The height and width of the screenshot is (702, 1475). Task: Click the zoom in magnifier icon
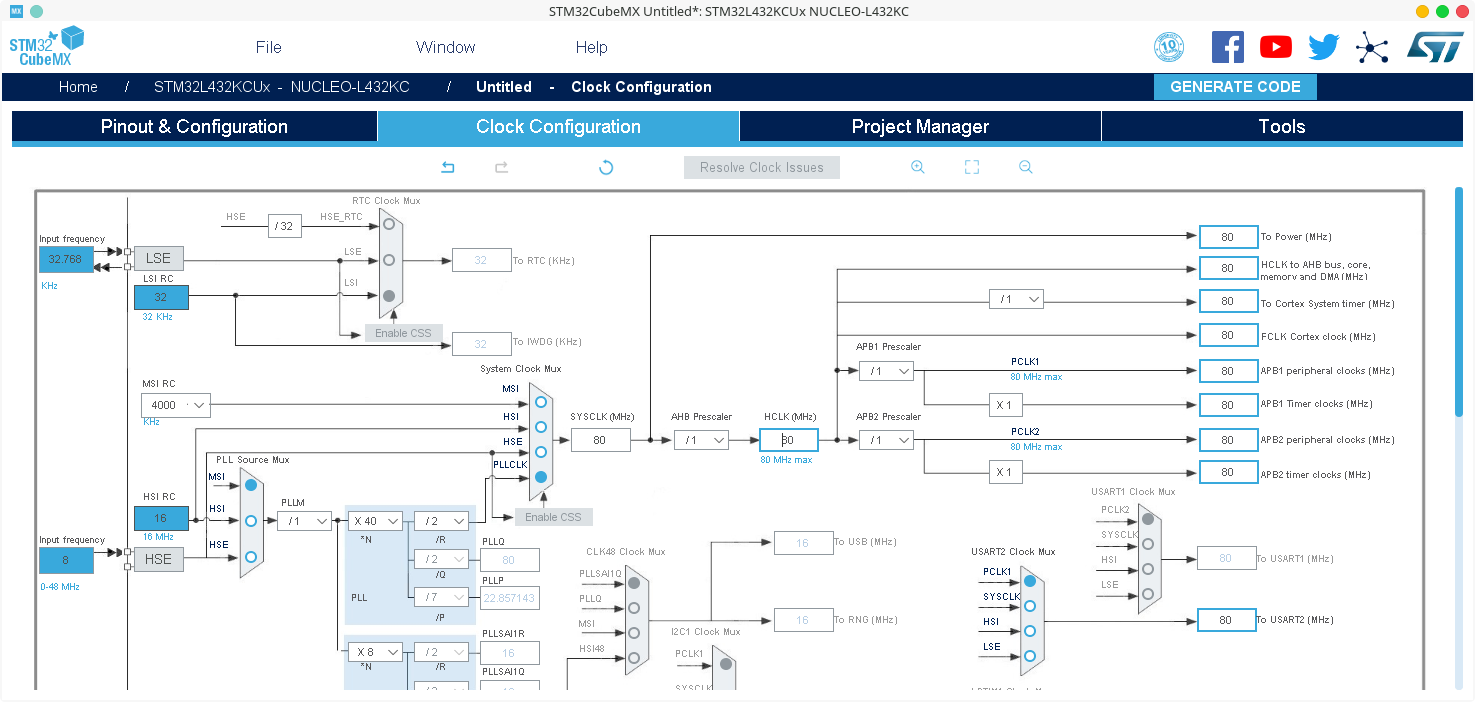pyautogui.click(x=918, y=167)
